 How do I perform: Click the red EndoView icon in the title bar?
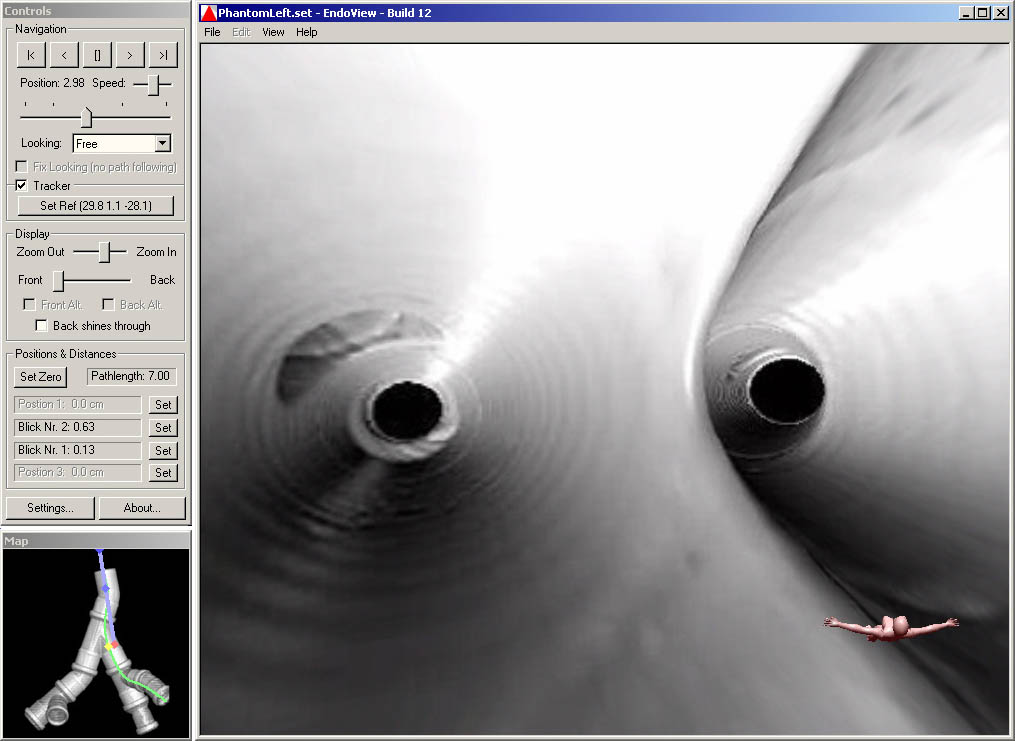209,13
